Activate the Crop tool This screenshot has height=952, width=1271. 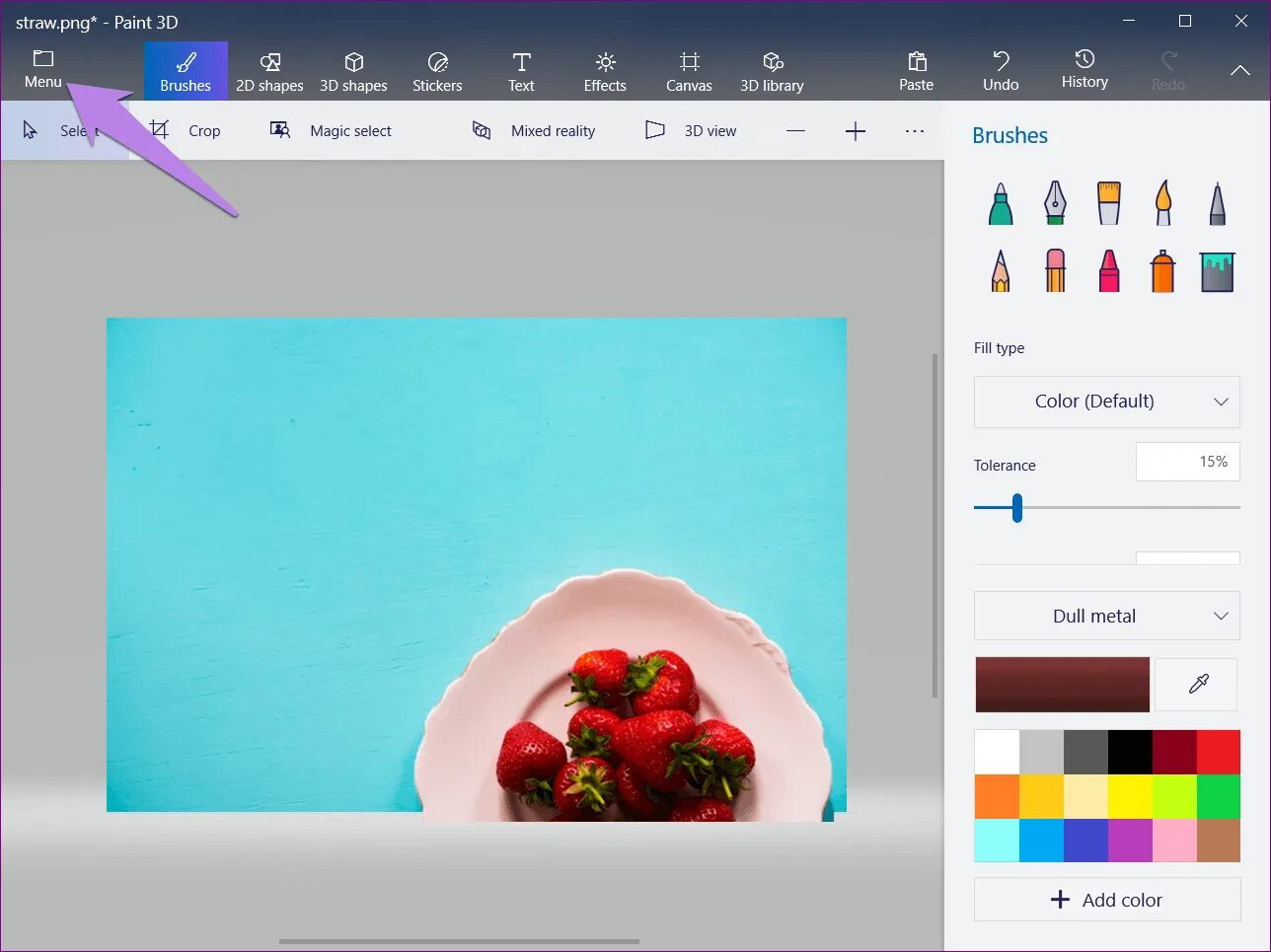[x=185, y=131]
